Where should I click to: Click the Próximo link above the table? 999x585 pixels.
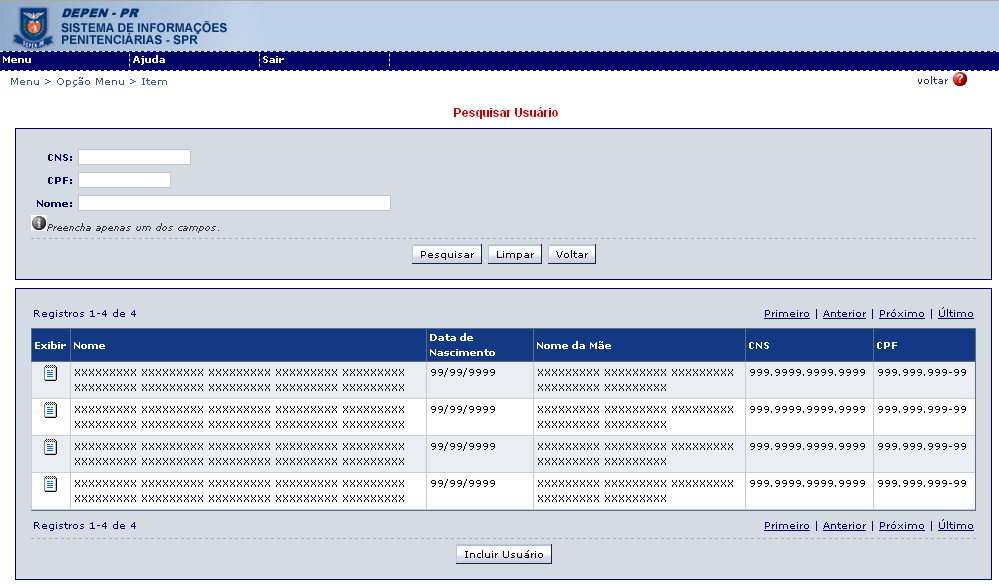[901, 314]
